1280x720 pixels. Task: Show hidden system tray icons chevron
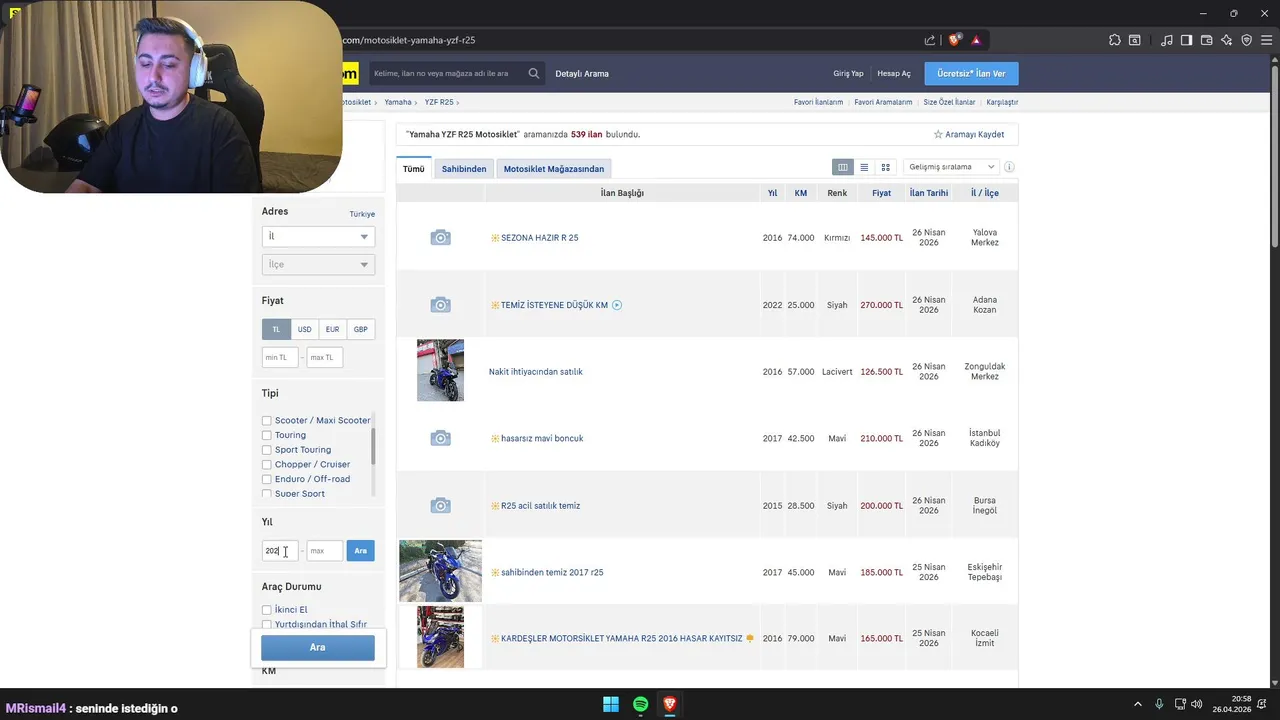pyautogui.click(x=1138, y=704)
